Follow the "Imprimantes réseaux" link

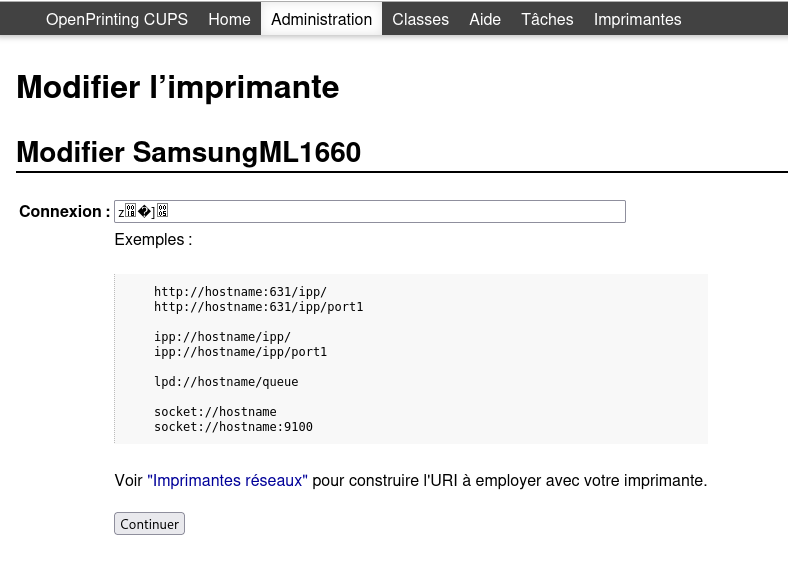[x=227, y=481]
